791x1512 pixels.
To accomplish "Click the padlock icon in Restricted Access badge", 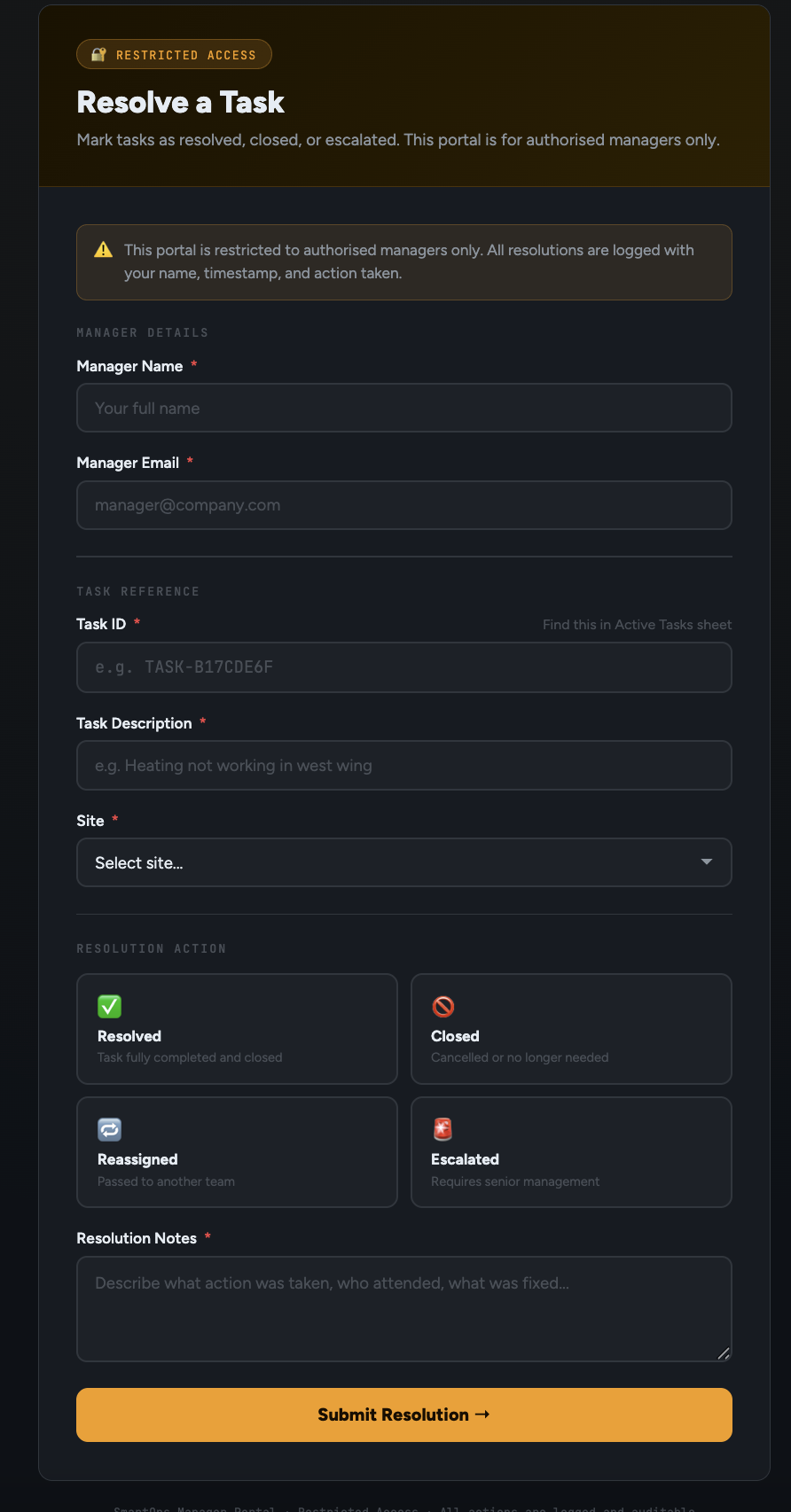I will (98, 54).
